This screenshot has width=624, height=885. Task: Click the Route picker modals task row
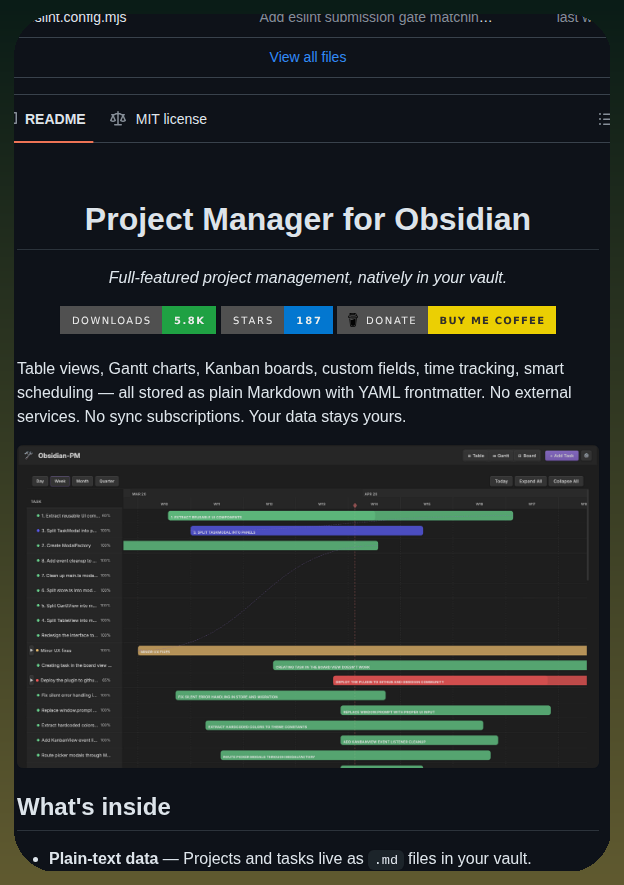[73, 755]
